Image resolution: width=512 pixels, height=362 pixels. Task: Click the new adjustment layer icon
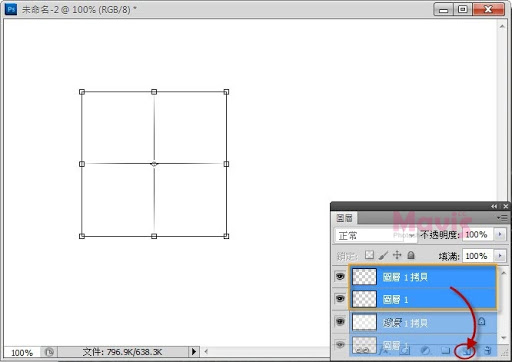(425, 350)
